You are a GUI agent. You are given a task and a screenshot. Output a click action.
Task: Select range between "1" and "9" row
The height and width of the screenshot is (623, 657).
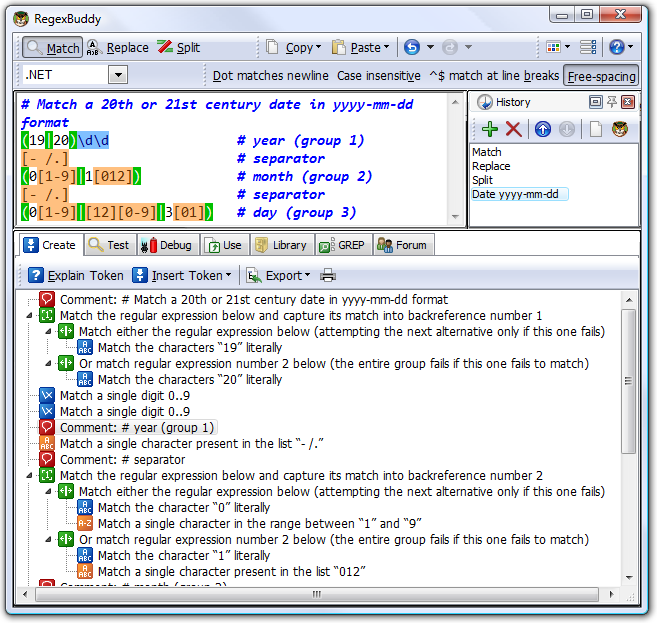pyautogui.click(x=259, y=524)
